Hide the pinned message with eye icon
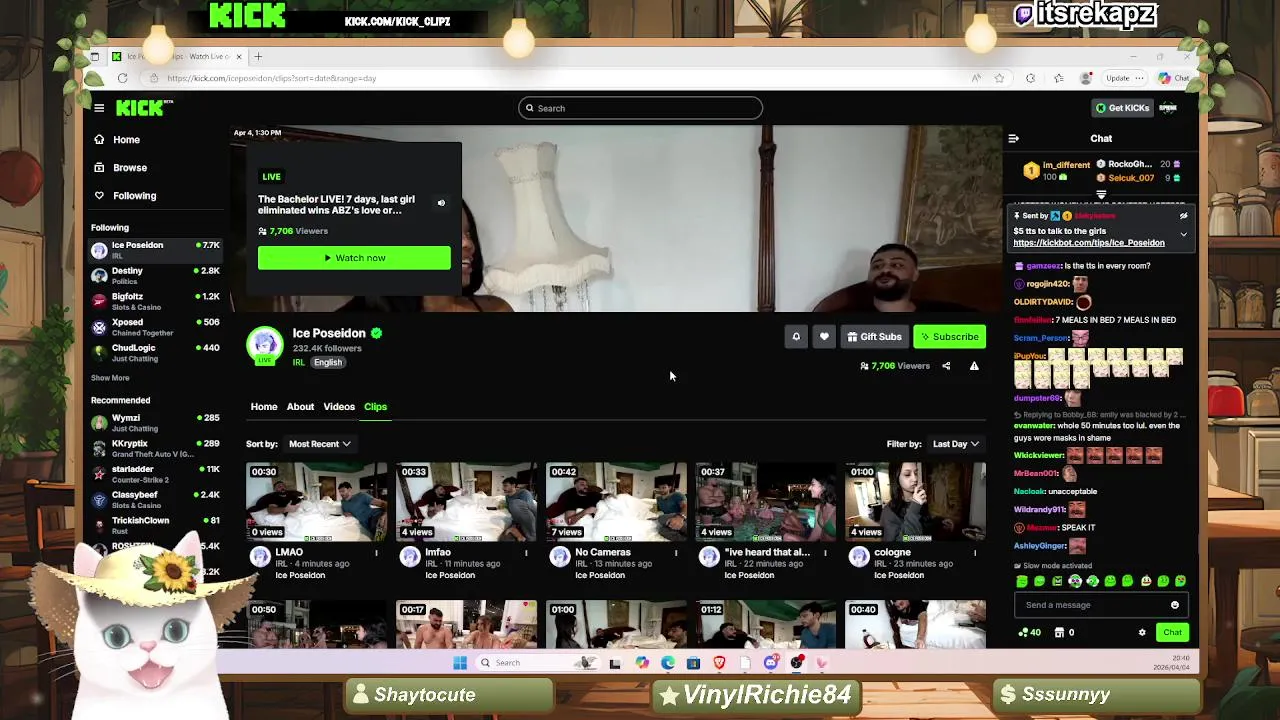 (1183, 216)
